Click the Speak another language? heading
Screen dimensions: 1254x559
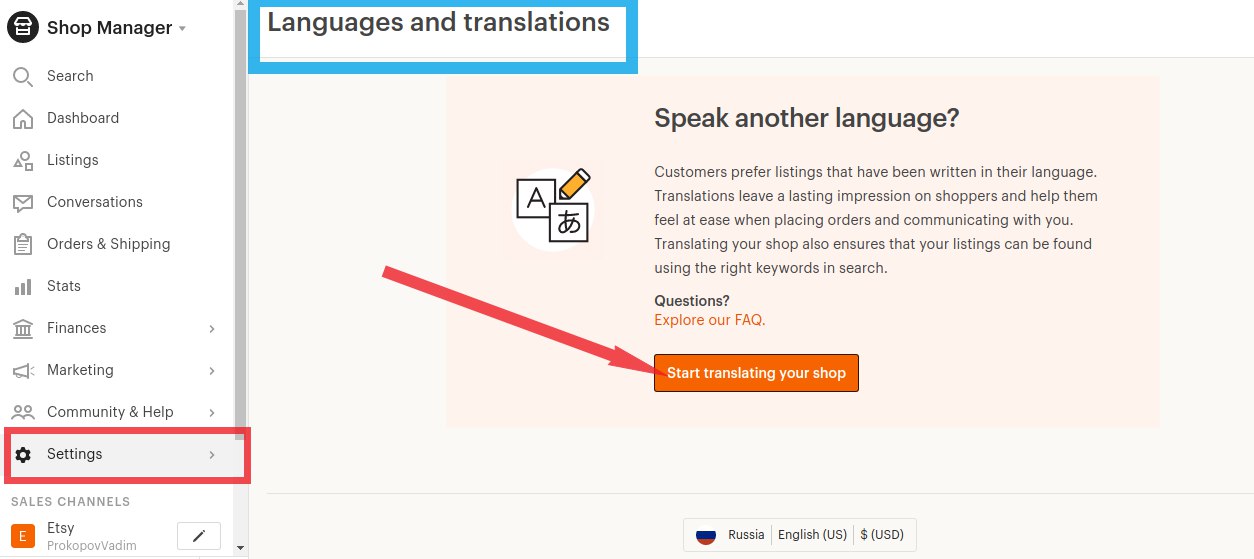click(x=806, y=118)
